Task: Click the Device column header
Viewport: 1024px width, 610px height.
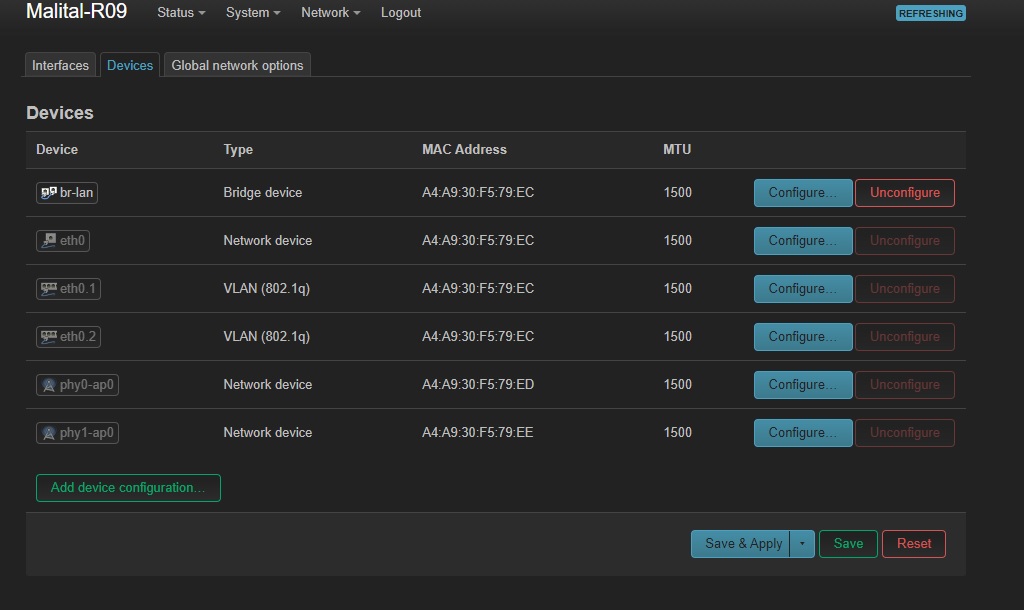Action: [57, 150]
